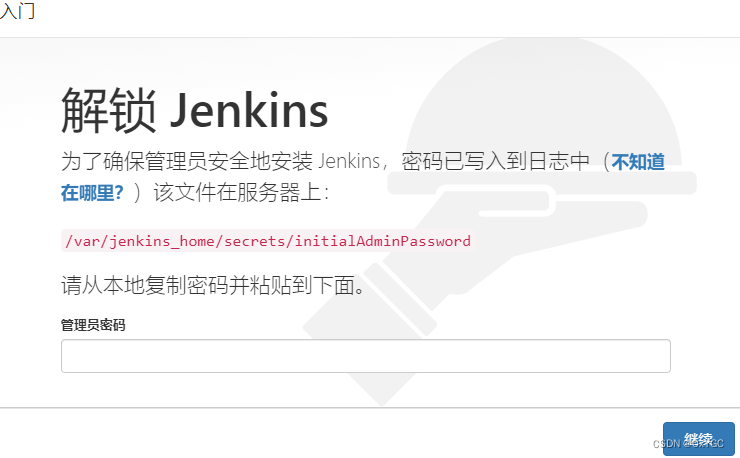Click the 密码已写入到日志中 phrase
This screenshot has height=458, width=740.
[496, 162]
